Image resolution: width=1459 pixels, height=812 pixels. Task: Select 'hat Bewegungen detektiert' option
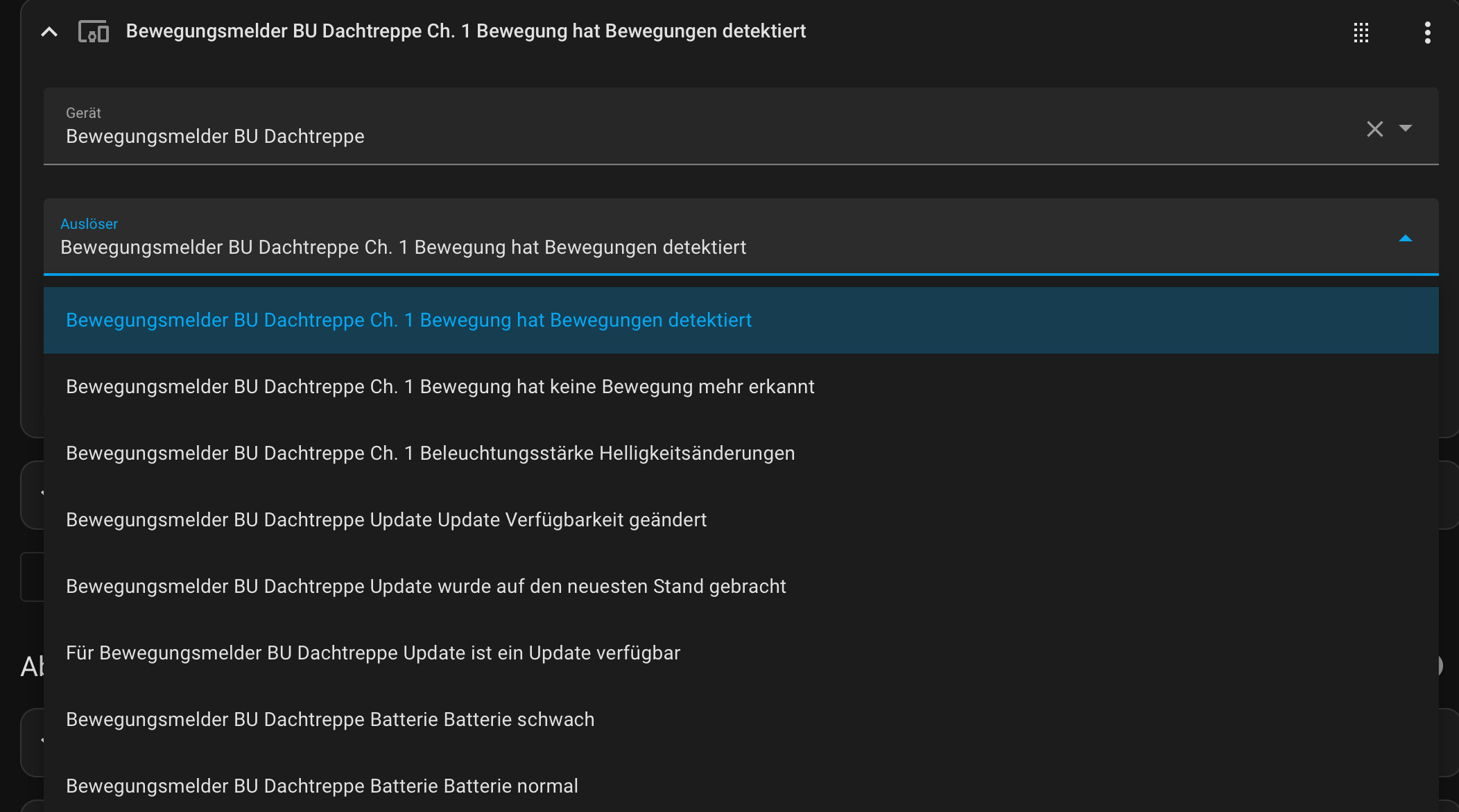tap(409, 320)
